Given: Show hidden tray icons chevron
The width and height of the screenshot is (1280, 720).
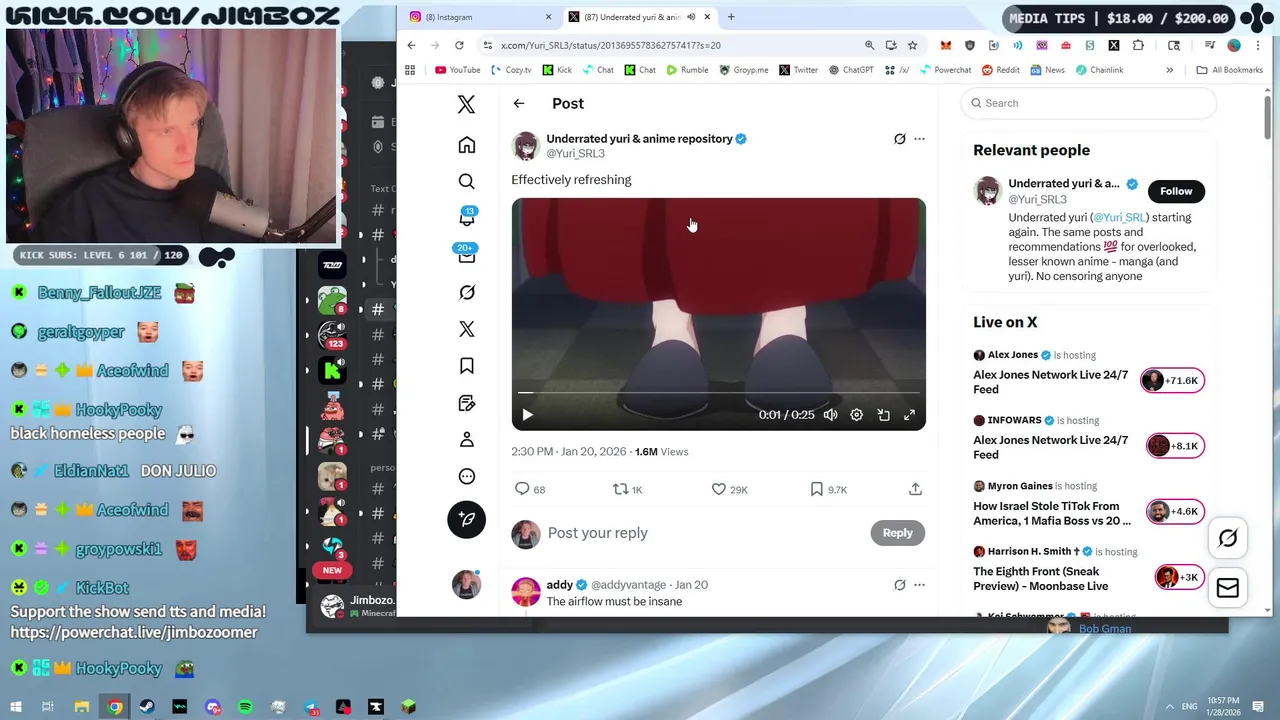Looking at the screenshot, I should [1169, 706].
